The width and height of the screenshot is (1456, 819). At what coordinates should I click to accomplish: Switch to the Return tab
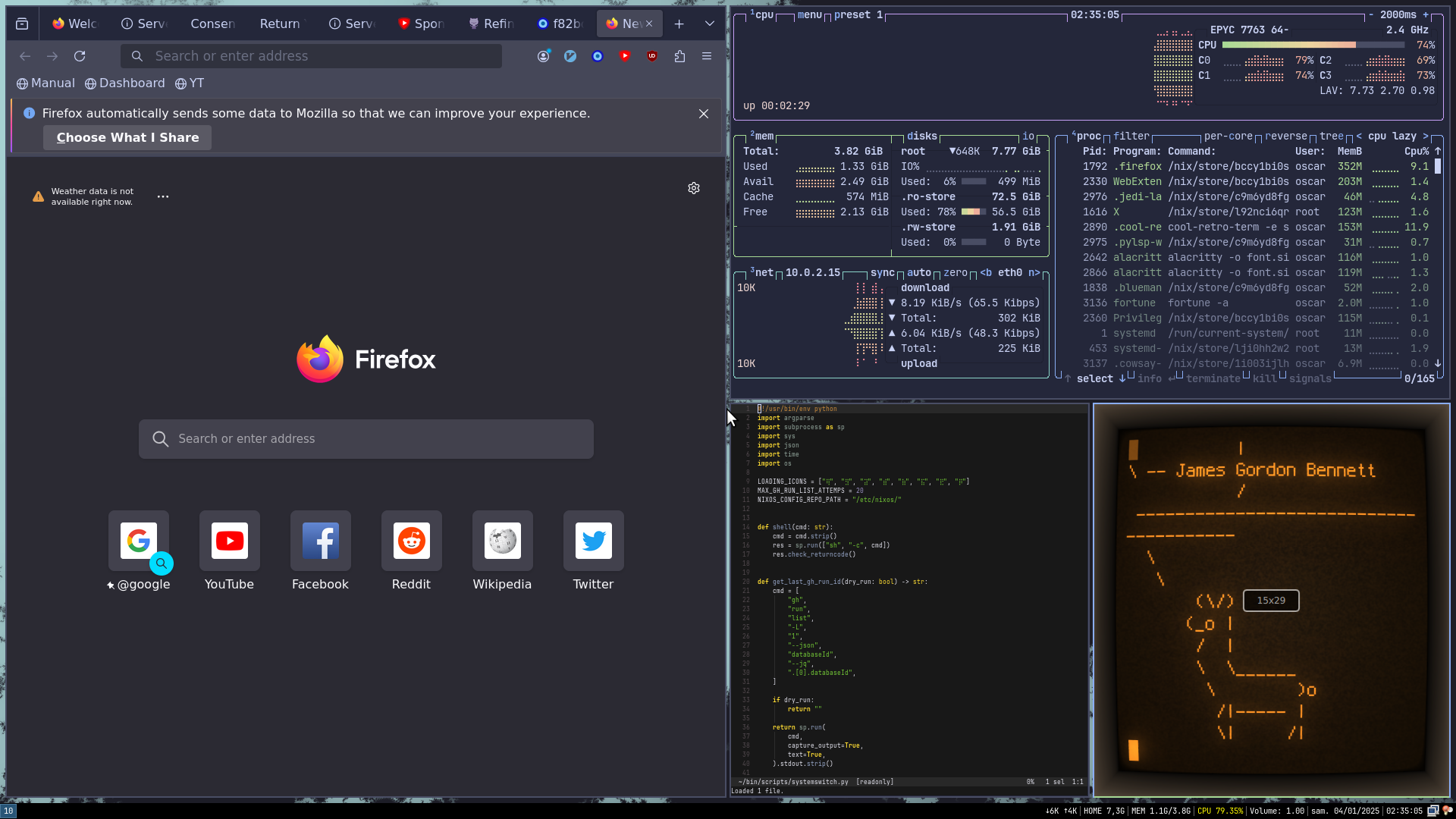coord(281,24)
